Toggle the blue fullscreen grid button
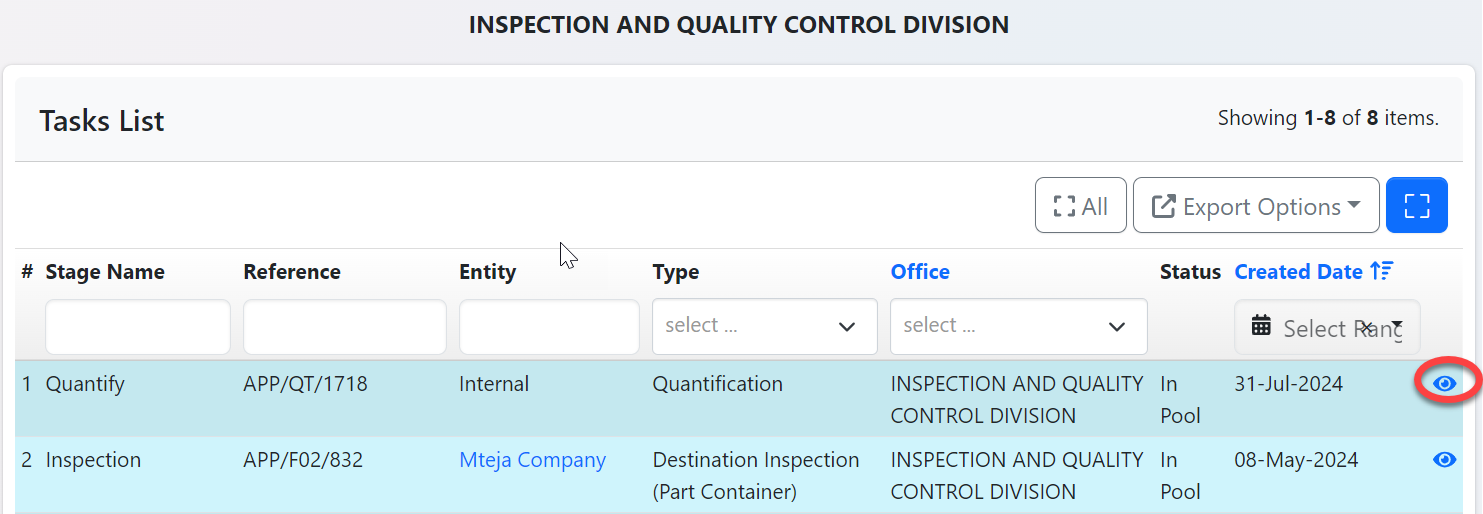 point(1416,206)
